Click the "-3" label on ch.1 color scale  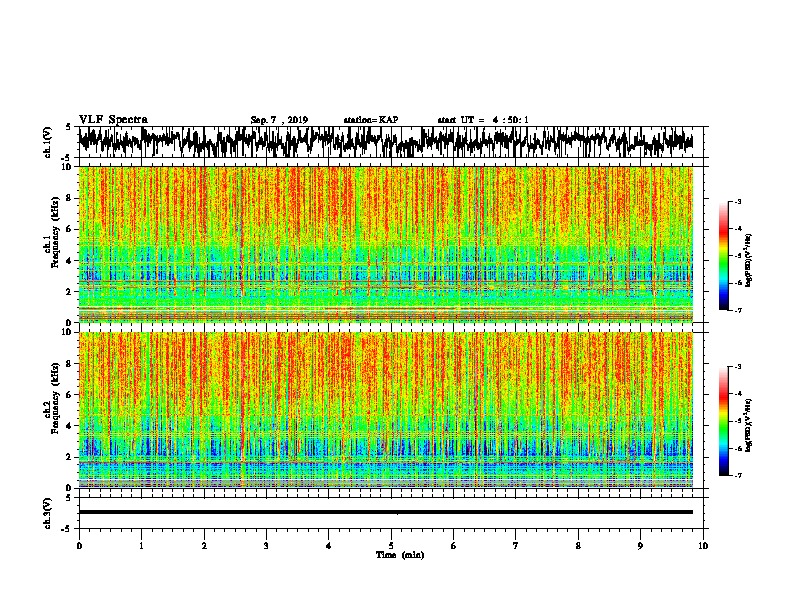point(737,202)
